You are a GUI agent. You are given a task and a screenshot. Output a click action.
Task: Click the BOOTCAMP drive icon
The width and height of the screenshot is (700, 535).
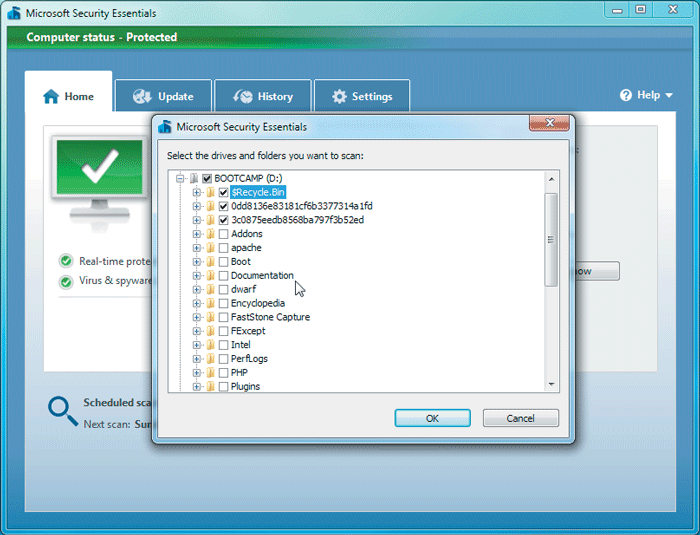coord(194,179)
